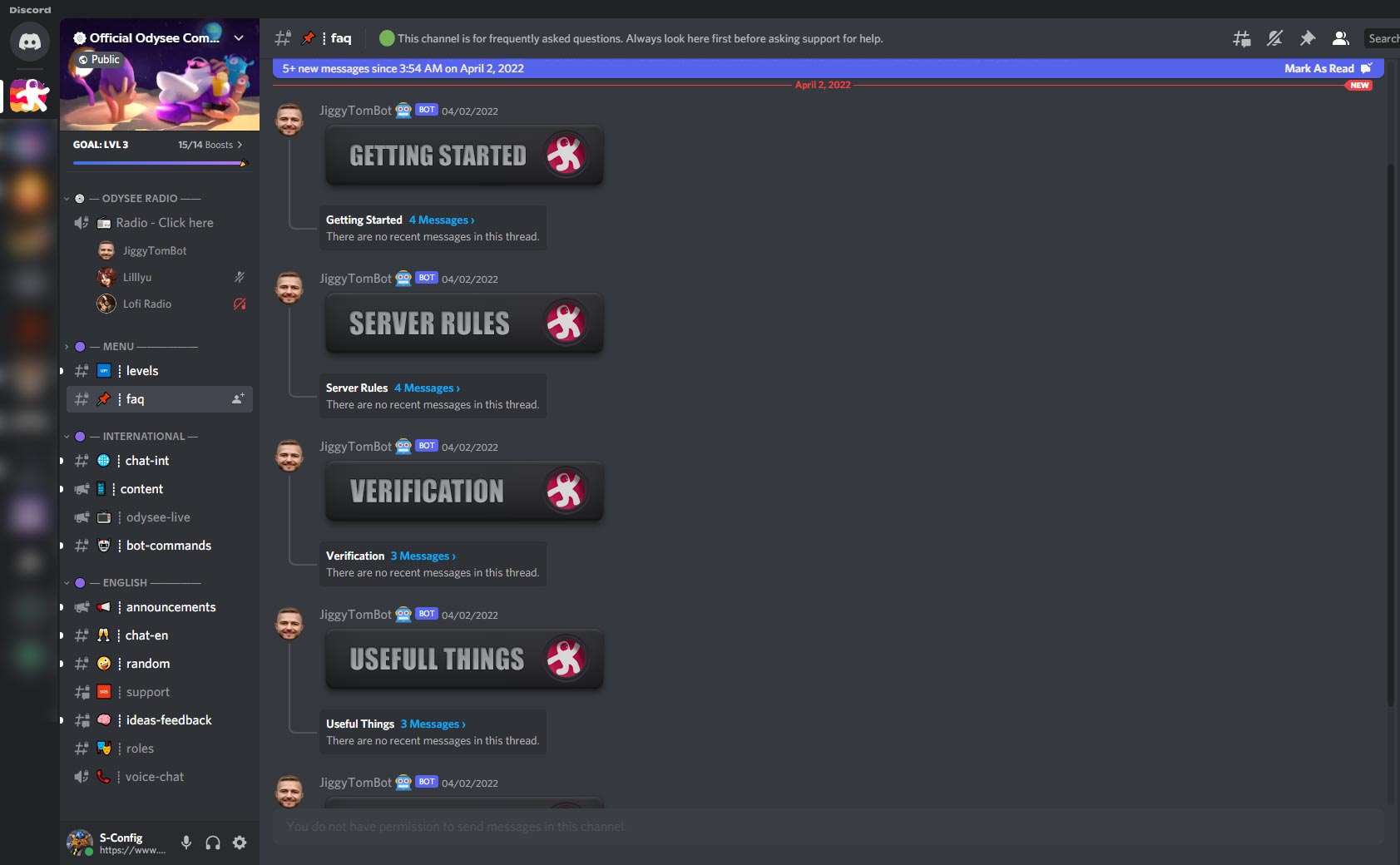Collapse the INTERNATIONAL category
Screen dimensions: 1400x865
click(x=131, y=436)
